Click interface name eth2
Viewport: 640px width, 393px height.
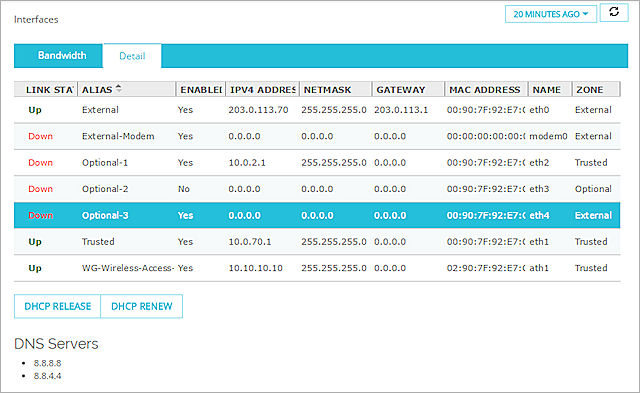[539, 162]
